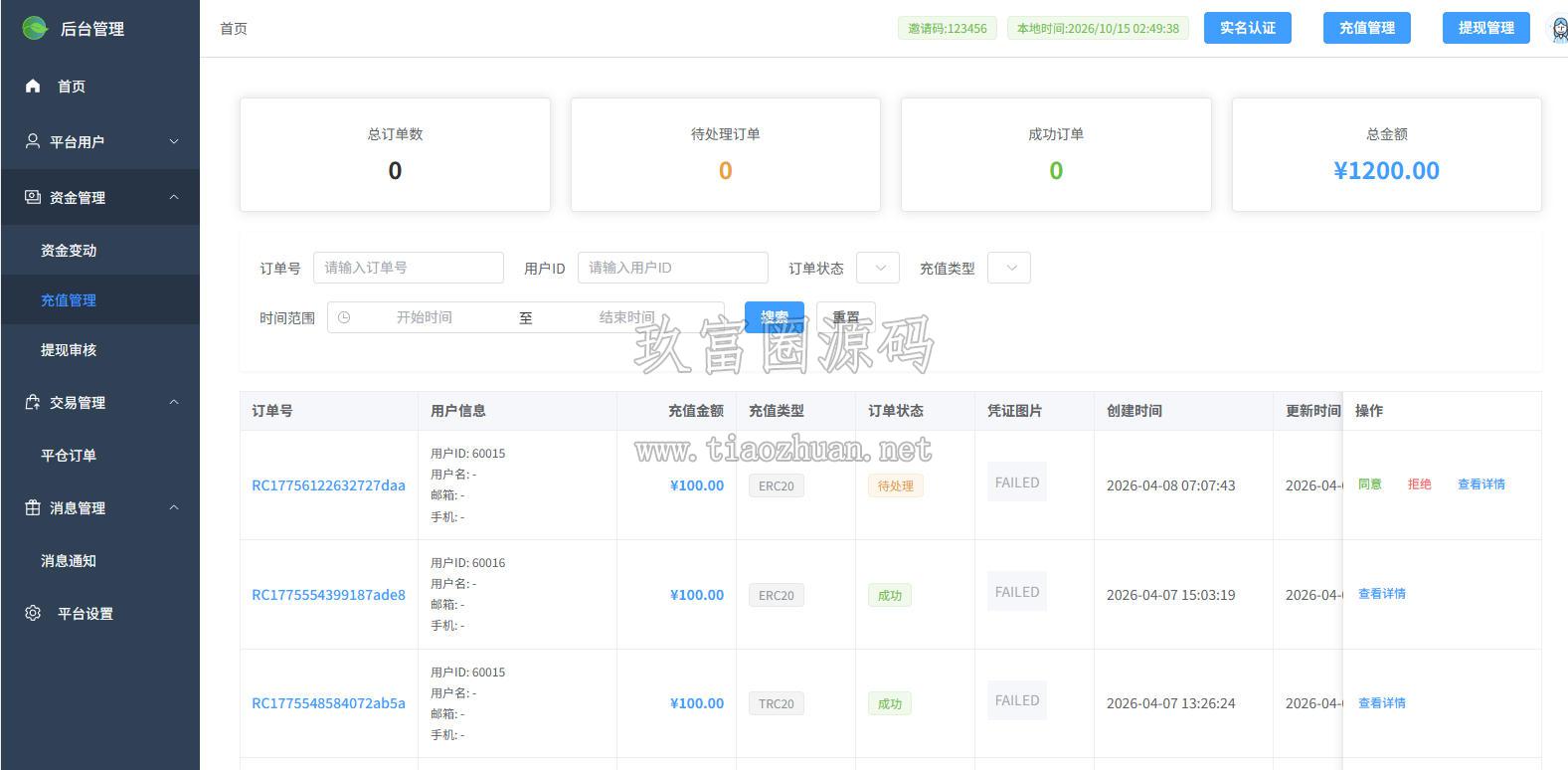Open order RC17756122632727daa link
The image size is (1568, 770).
[328, 485]
